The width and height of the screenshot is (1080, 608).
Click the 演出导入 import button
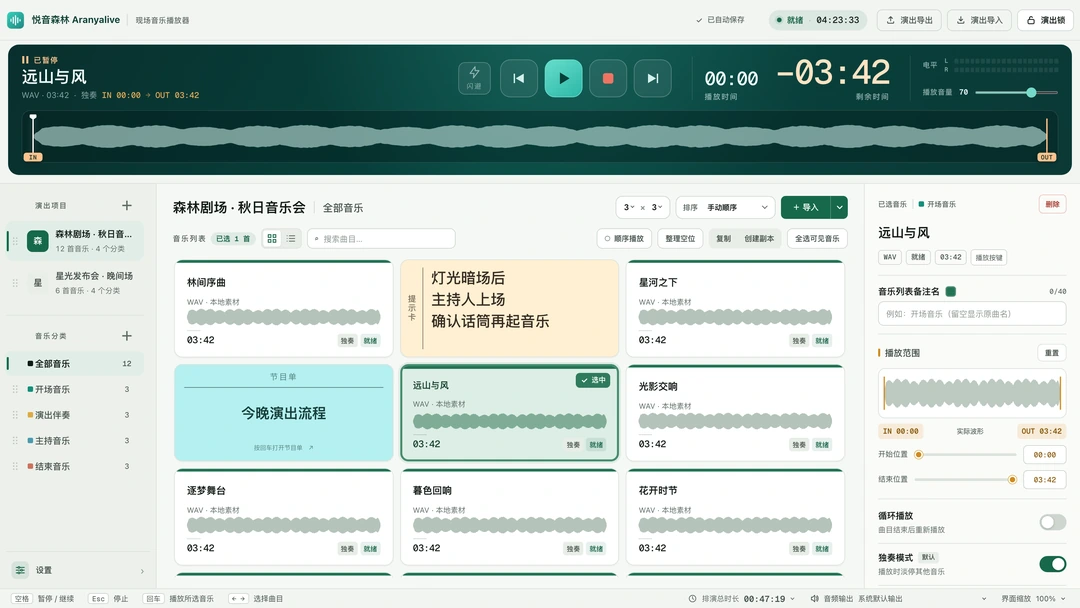(x=979, y=20)
